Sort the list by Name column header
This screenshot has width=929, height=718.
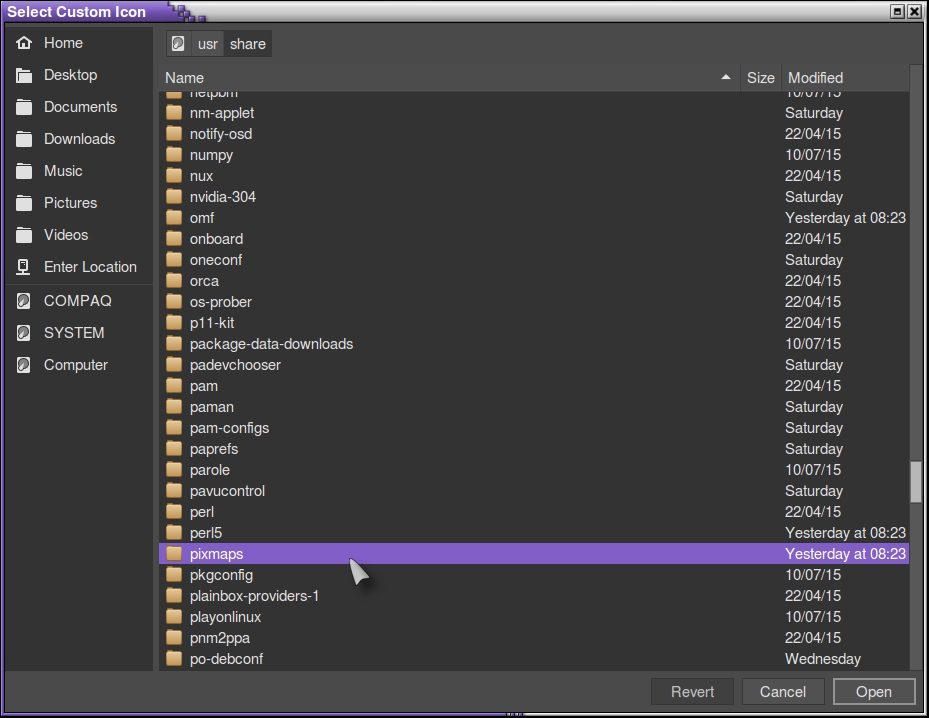tap(184, 78)
